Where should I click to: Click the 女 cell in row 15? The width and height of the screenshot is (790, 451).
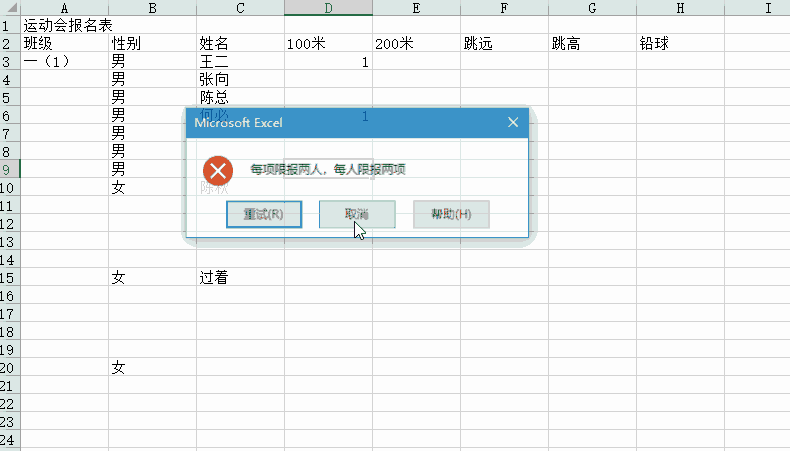152,277
